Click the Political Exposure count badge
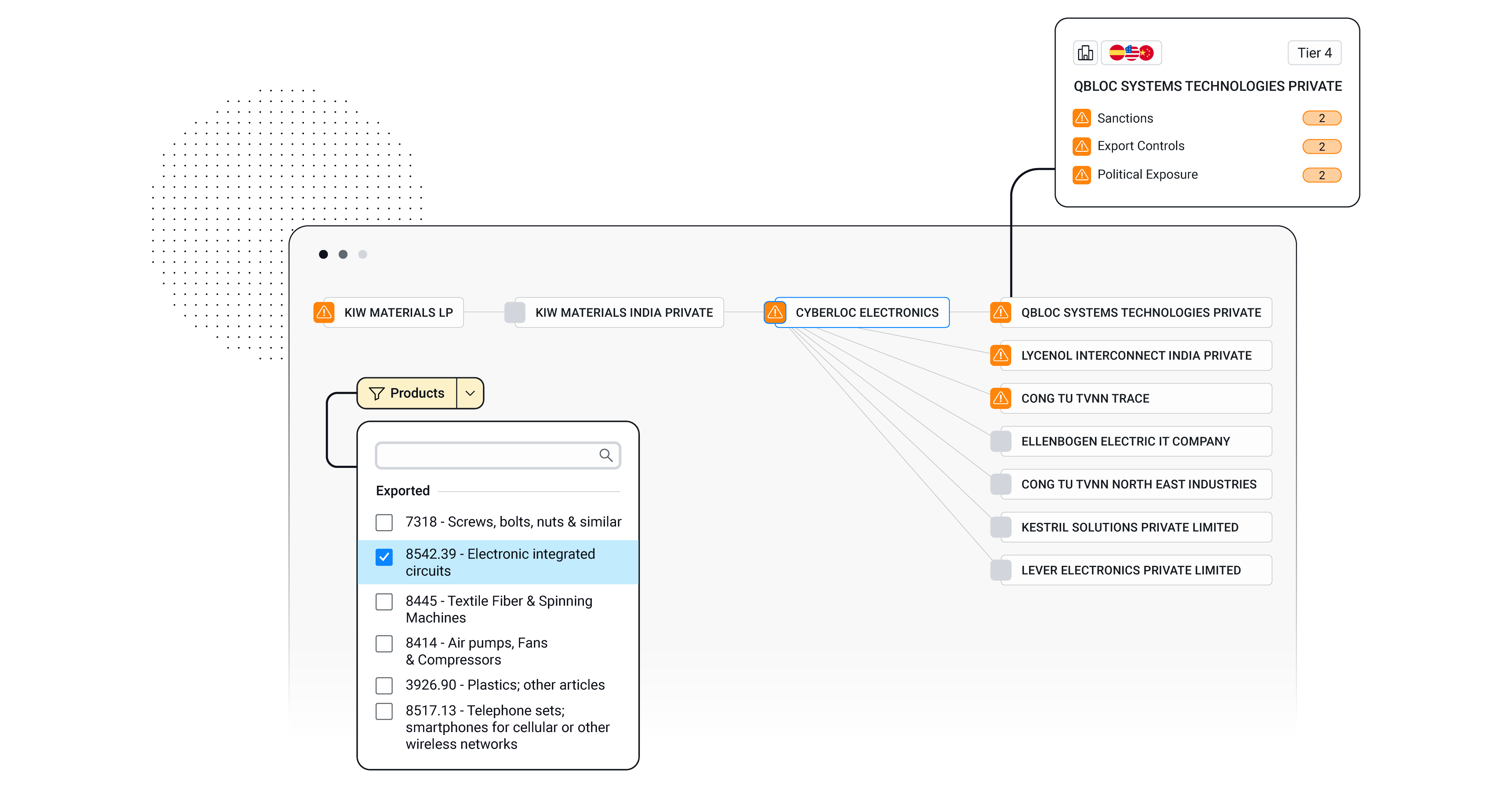Viewport: 1512px width, 791px height. tap(1322, 175)
